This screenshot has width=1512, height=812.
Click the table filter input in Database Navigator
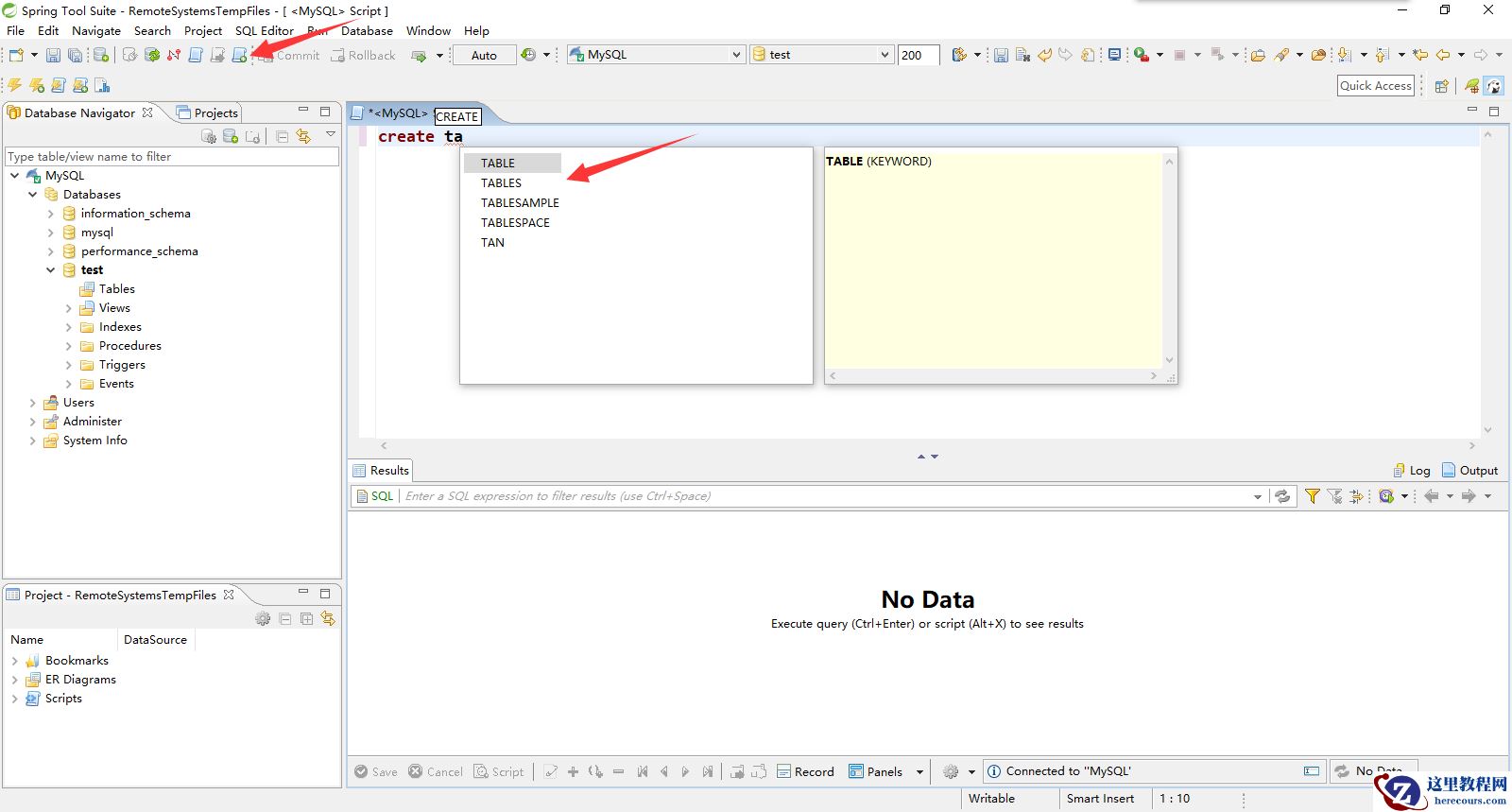[x=171, y=157]
